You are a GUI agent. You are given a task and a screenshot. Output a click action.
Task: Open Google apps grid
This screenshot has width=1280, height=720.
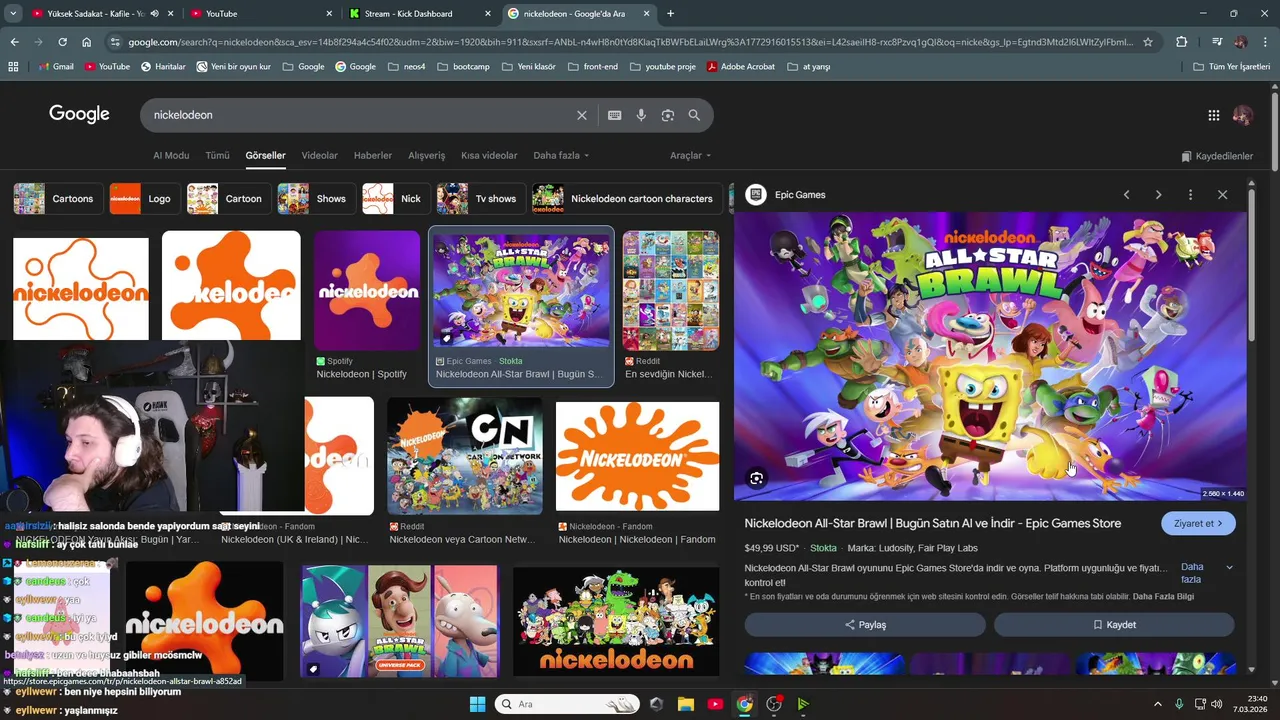1214,115
